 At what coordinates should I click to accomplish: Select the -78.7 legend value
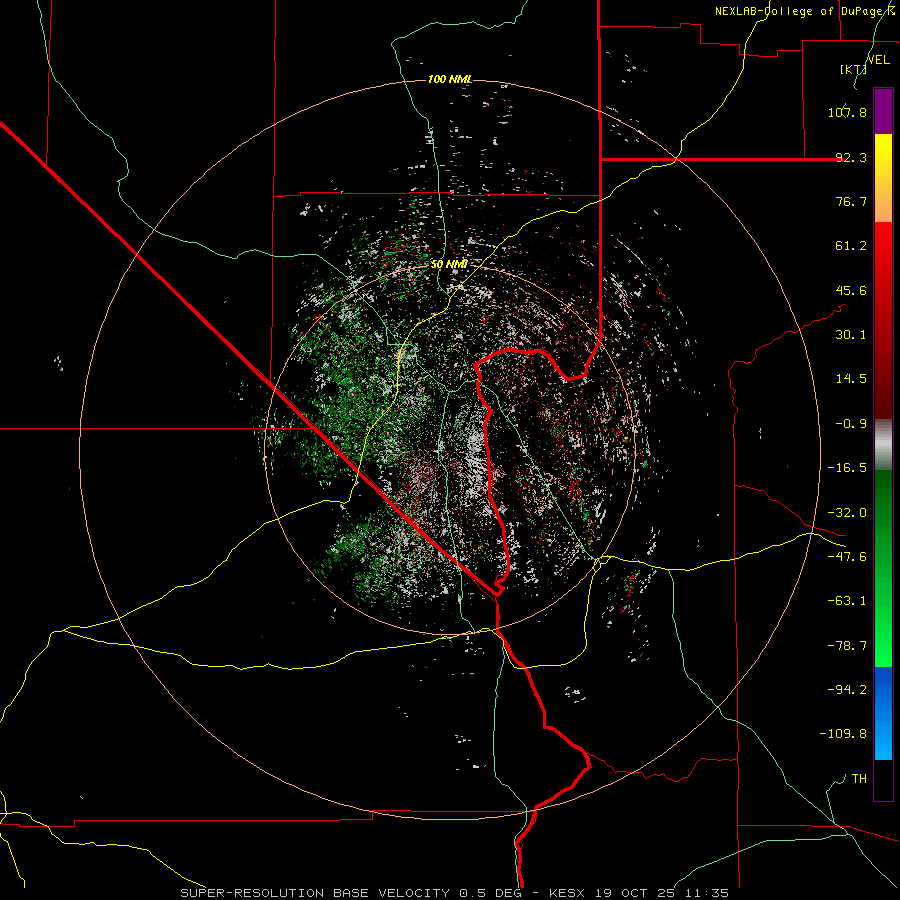tap(847, 646)
